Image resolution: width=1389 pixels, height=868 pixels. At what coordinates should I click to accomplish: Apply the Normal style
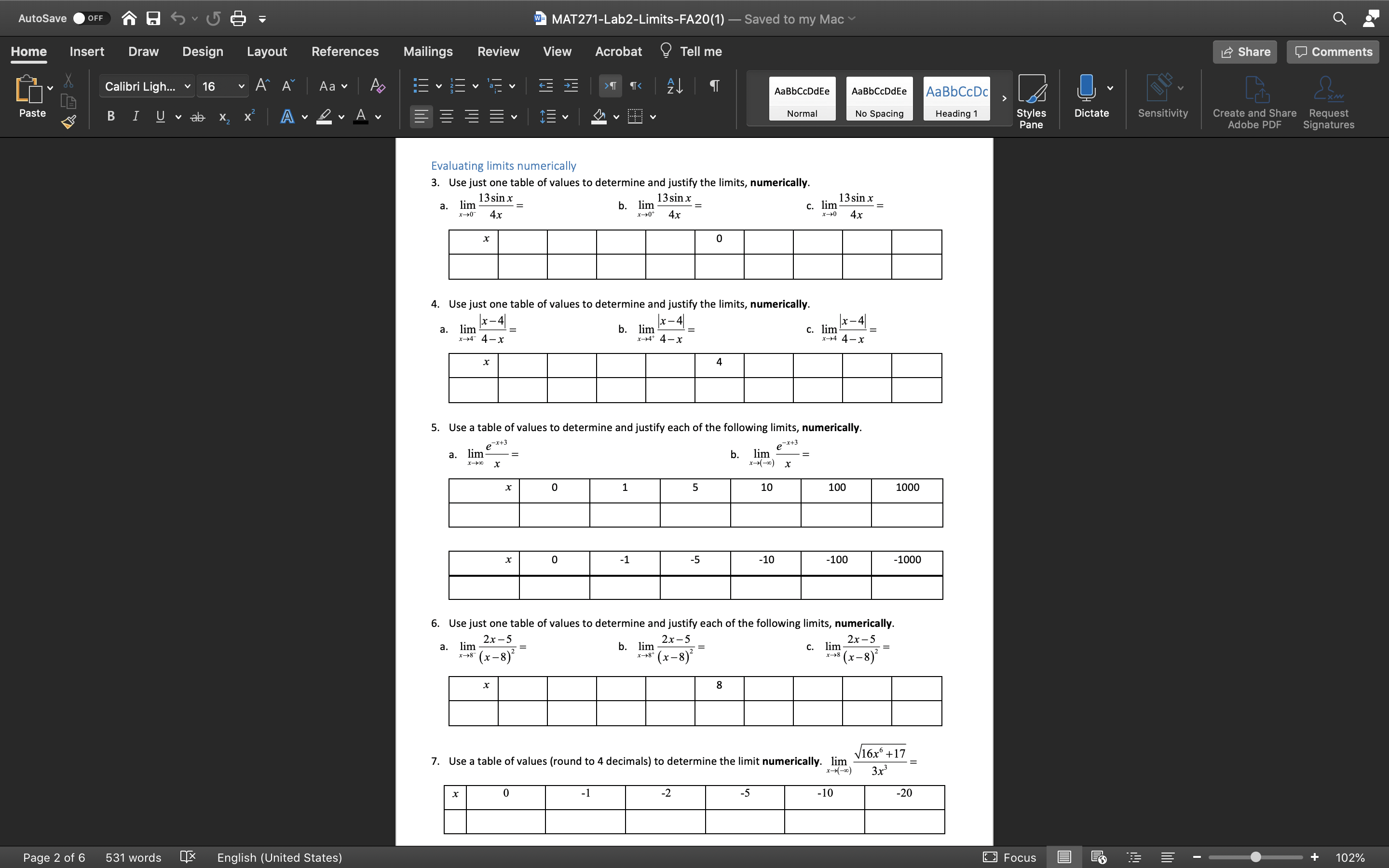pyautogui.click(x=802, y=98)
